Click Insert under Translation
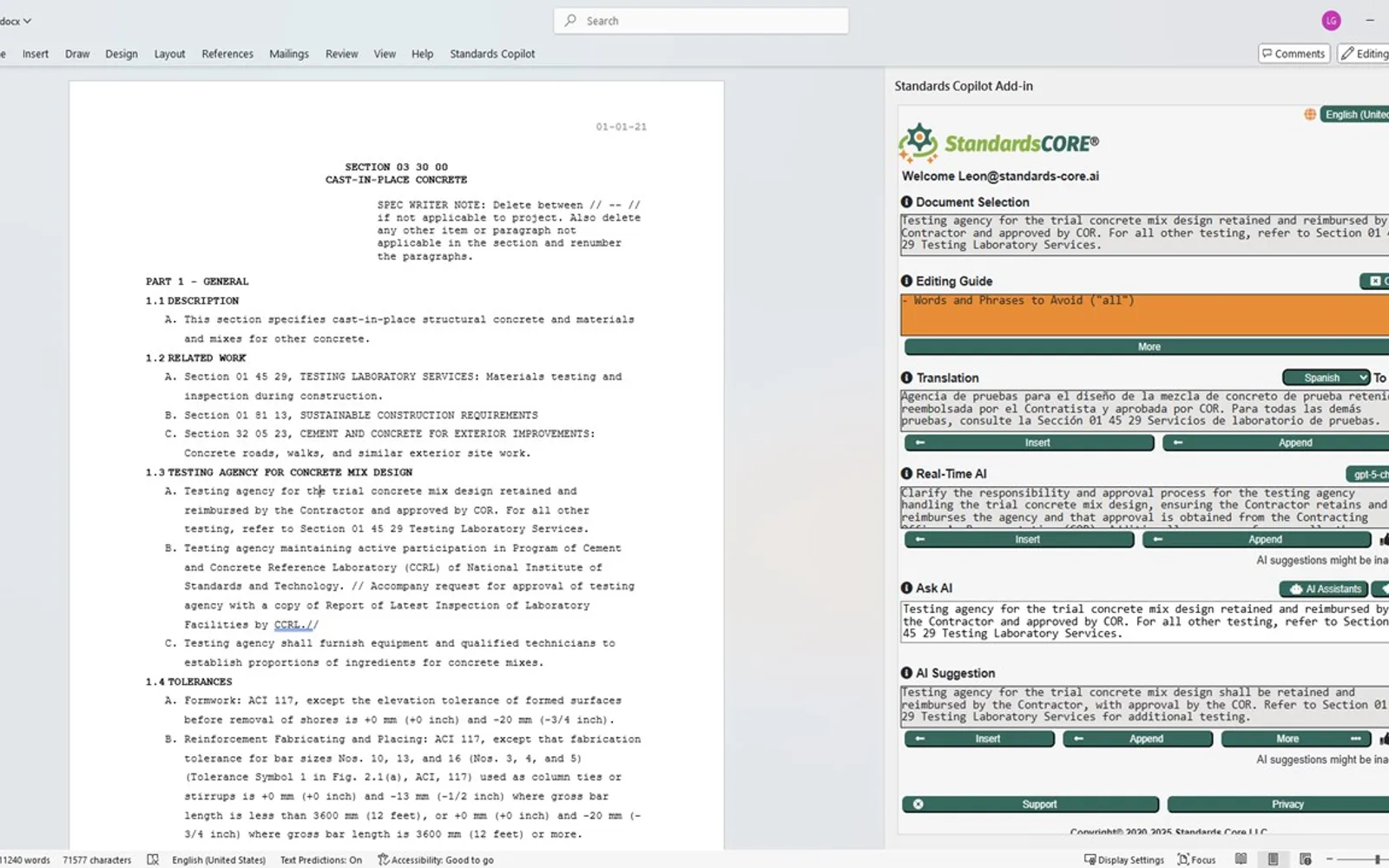 (1030, 443)
